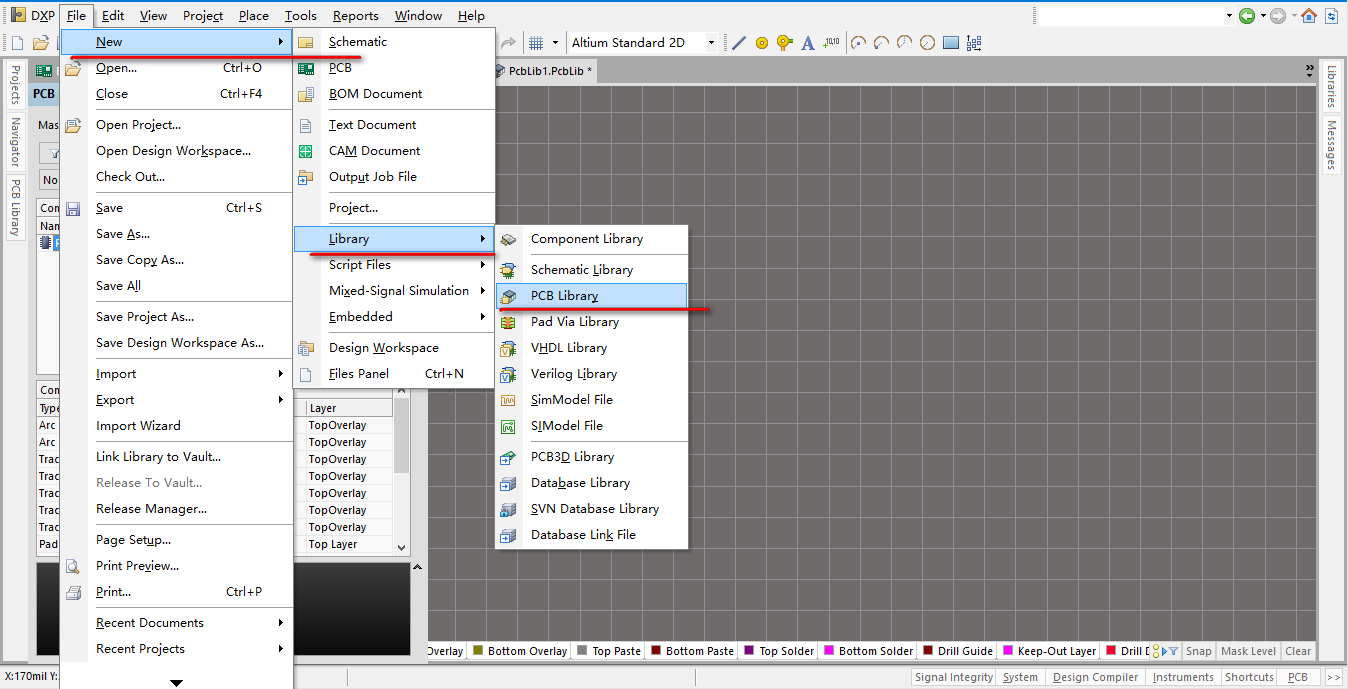Select the Place Via tool
Screen dimensions: 1348x689
point(784,43)
